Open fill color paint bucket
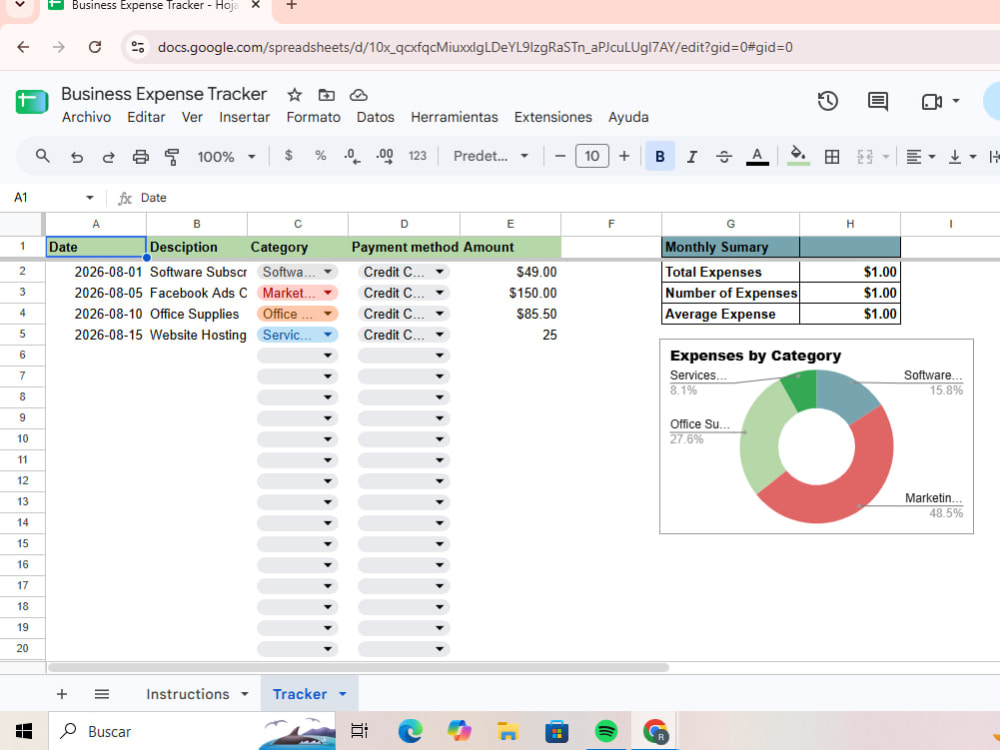1000x750 pixels. [x=798, y=156]
